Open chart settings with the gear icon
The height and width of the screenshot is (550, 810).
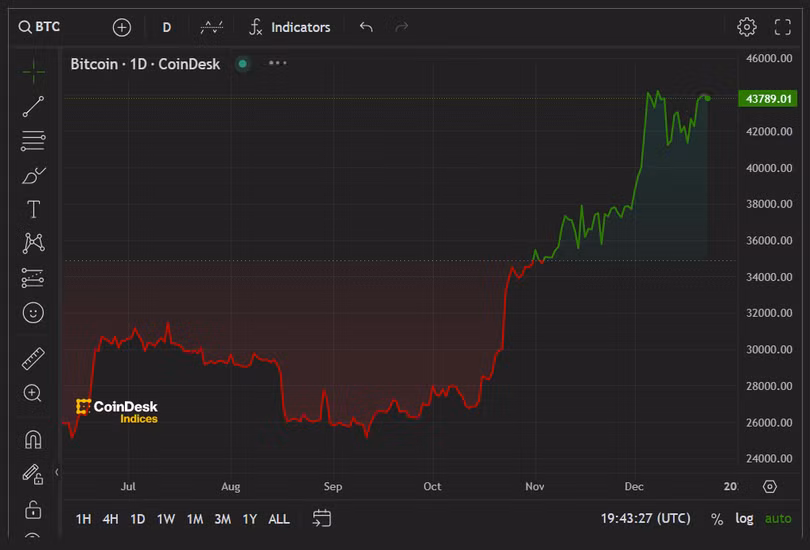pyautogui.click(x=746, y=27)
